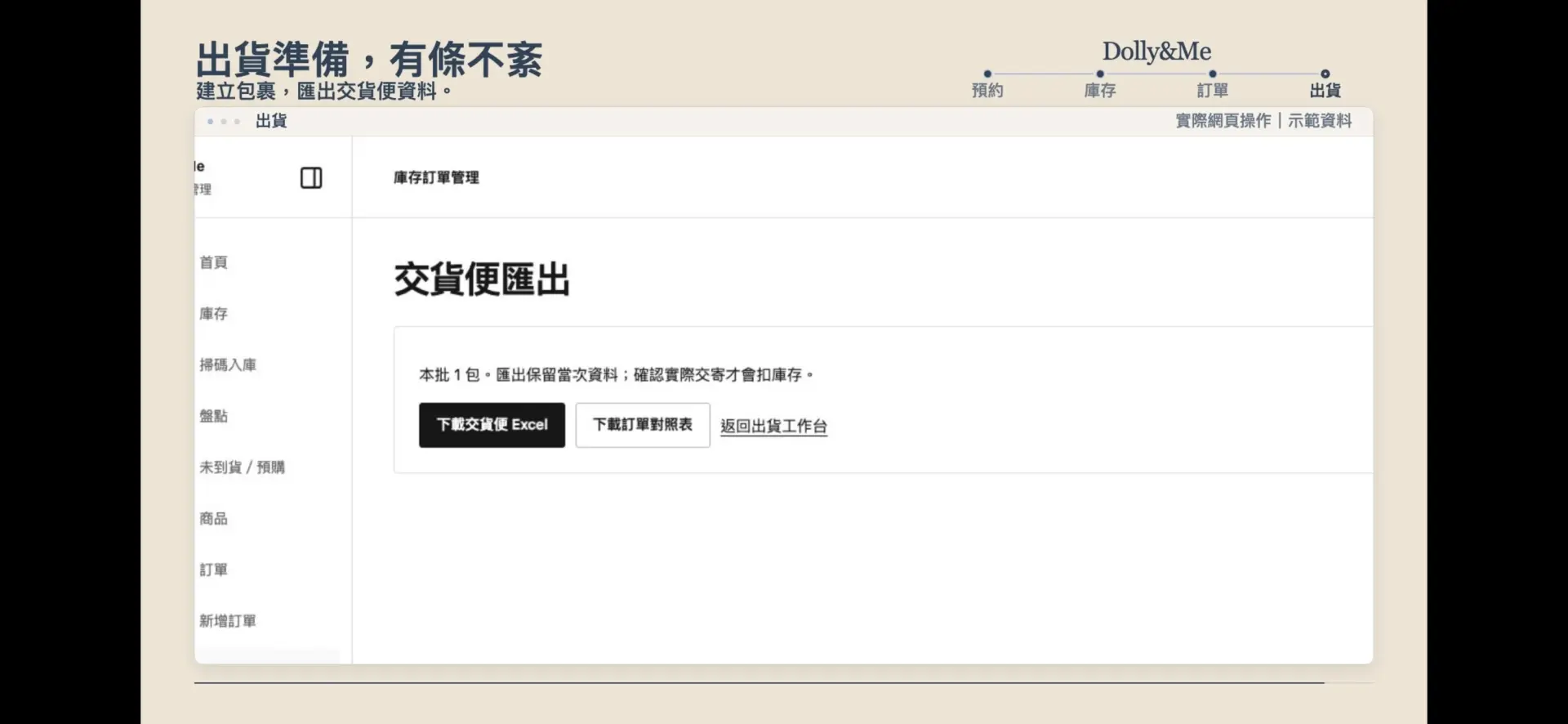Click the 庫存訂單管理 header title
The height and width of the screenshot is (724, 1568).
click(x=436, y=177)
